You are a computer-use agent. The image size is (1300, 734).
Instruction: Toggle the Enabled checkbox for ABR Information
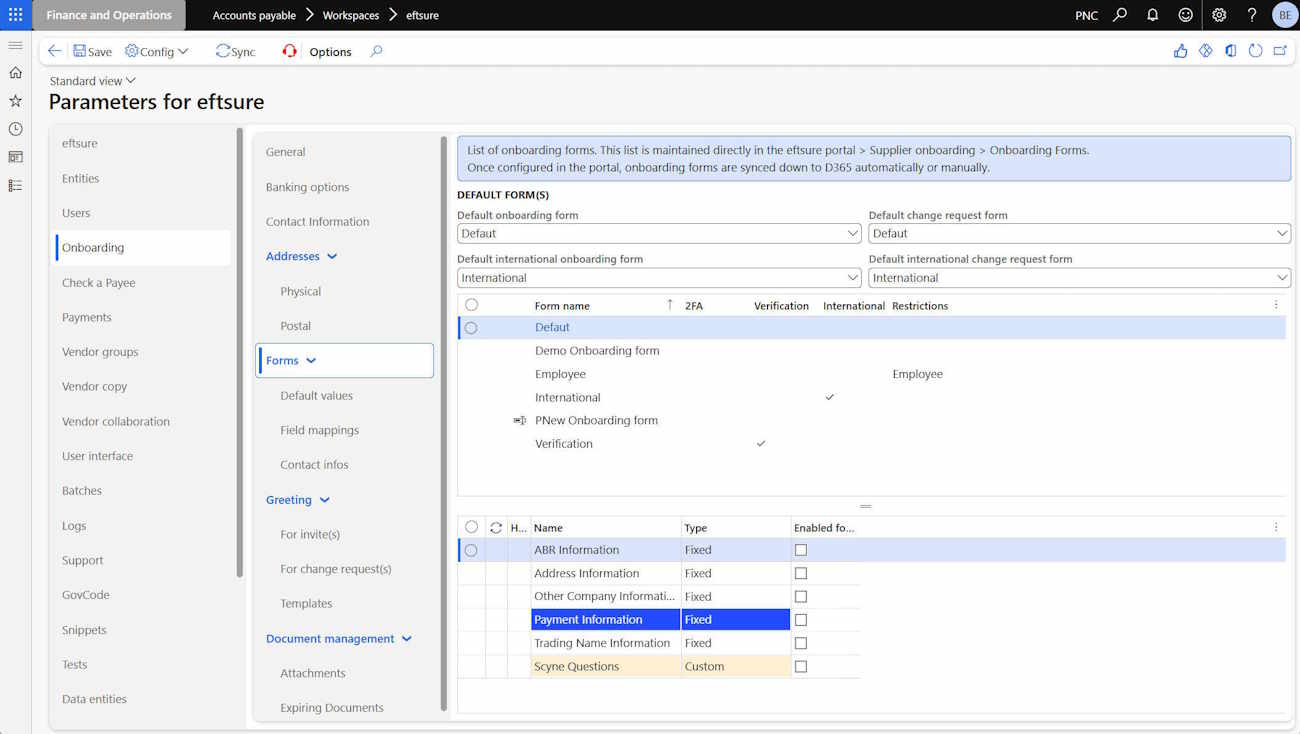(801, 550)
